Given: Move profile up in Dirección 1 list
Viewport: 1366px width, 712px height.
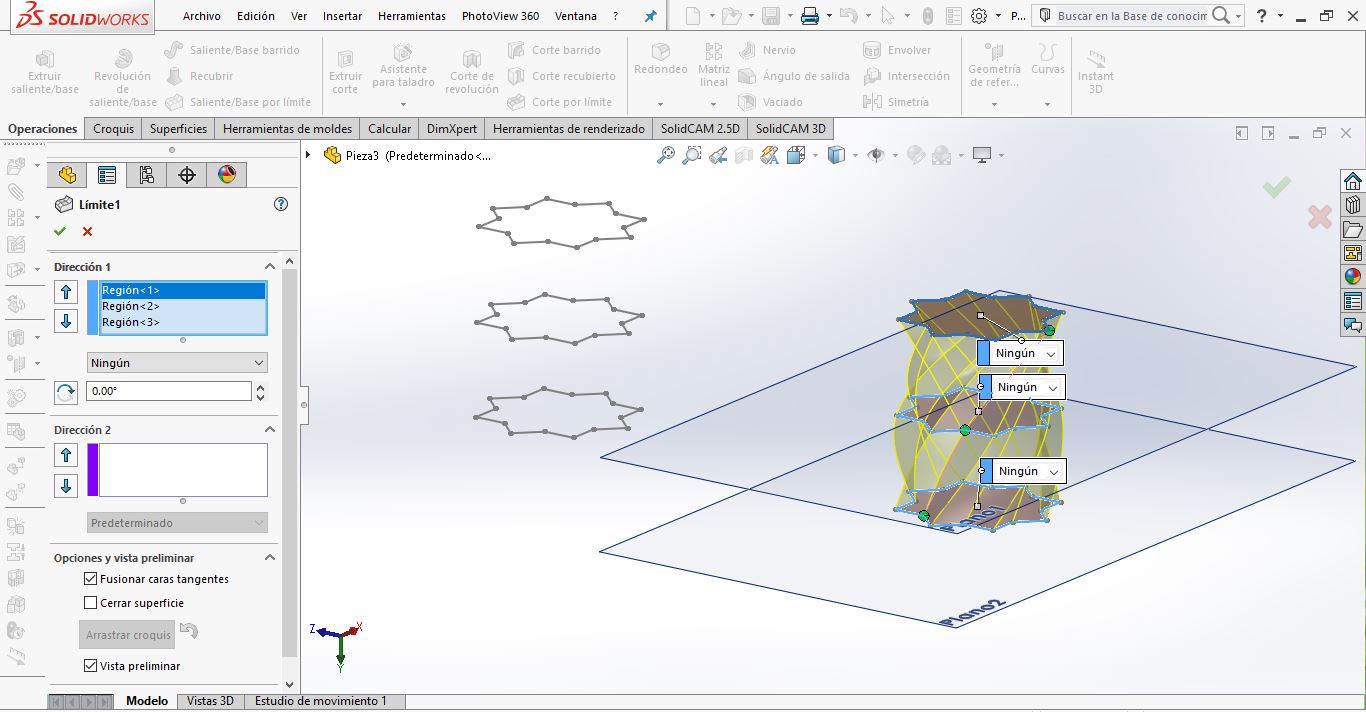Looking at the screenshot, I should (x=67, y=292).
